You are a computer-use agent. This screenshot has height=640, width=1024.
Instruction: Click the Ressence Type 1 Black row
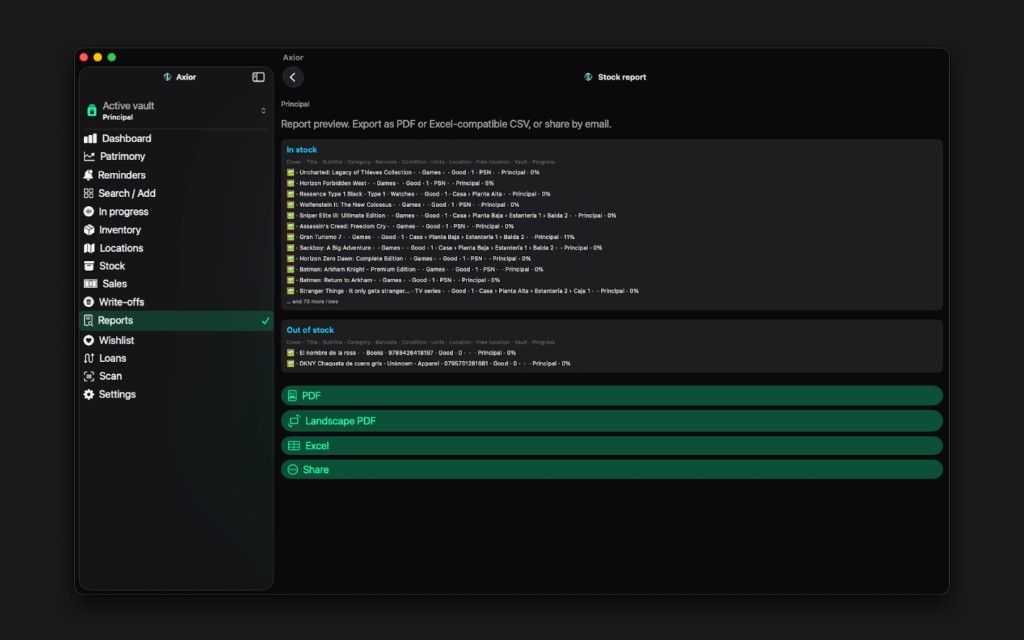point(419,194)
